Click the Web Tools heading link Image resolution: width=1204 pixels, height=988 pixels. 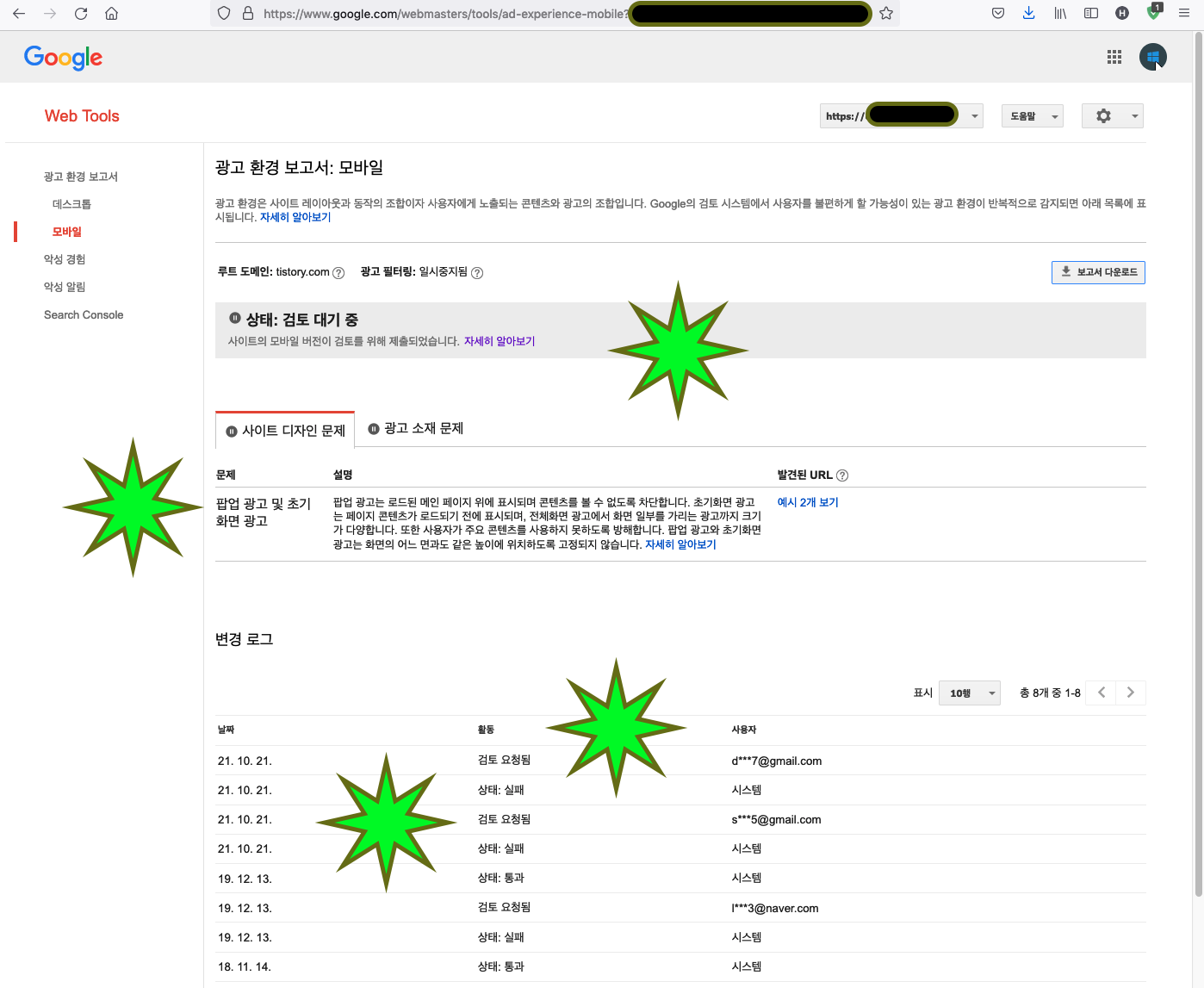[x=82, y=116]
